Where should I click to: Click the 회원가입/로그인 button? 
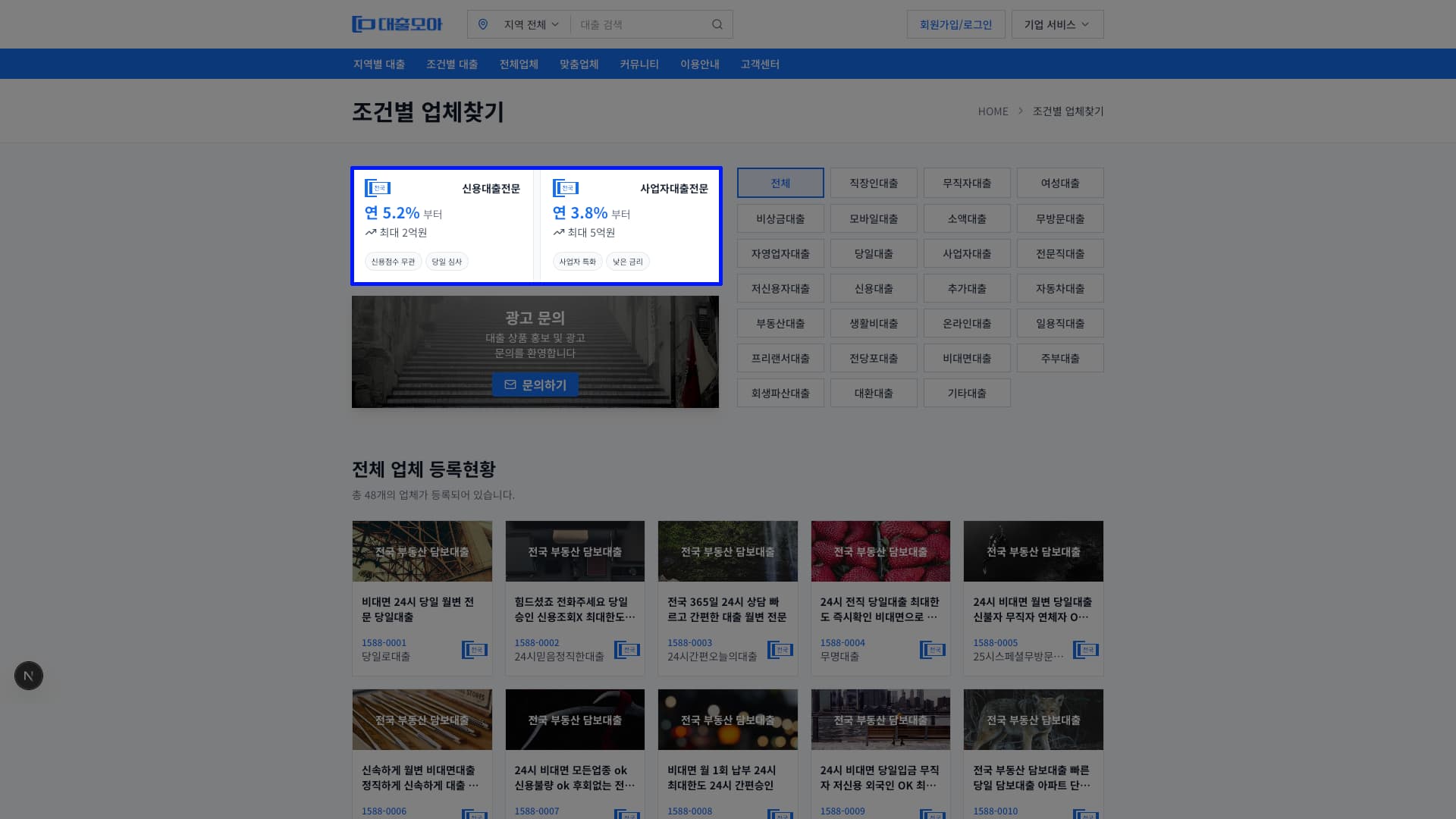click(x=955, y=24)
